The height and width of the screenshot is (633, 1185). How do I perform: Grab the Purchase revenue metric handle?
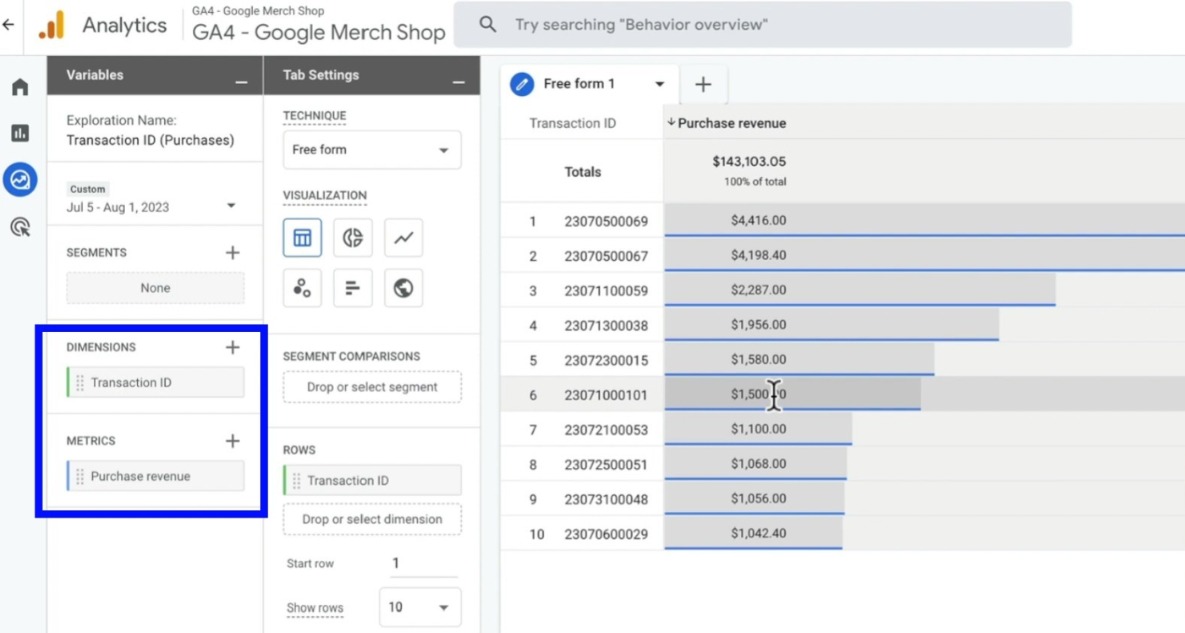pyautogui.click(x=80, y=477)
